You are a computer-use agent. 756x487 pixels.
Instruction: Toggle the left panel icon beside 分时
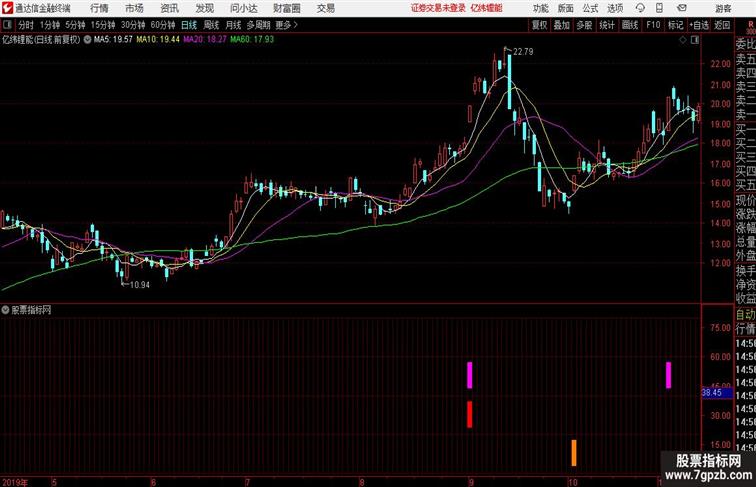tap(7, 25)
